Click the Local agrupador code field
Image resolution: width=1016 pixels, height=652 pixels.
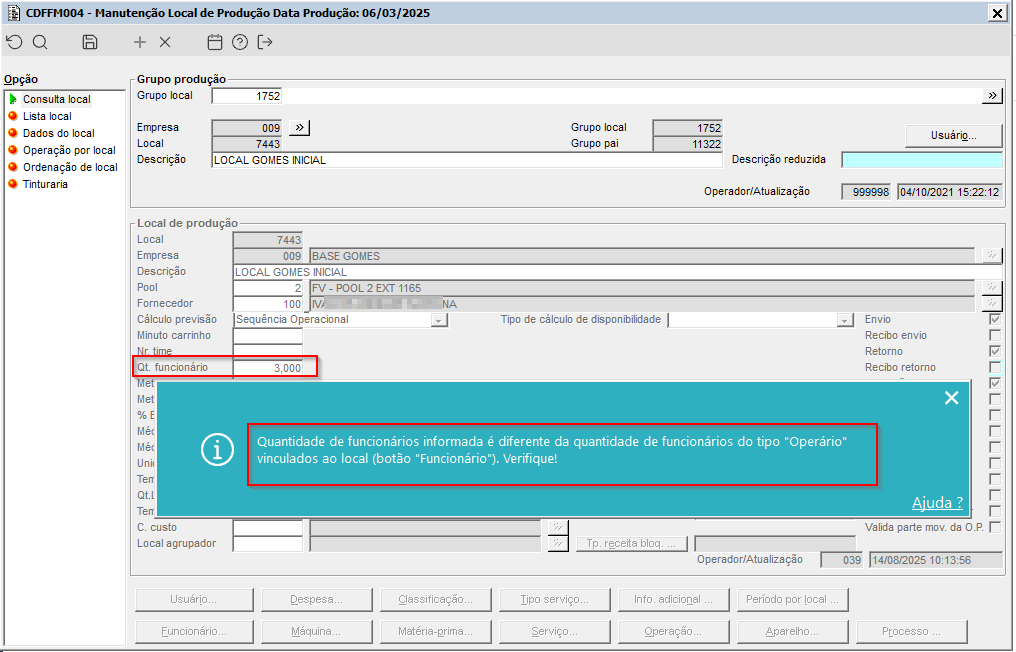point(268,544)
